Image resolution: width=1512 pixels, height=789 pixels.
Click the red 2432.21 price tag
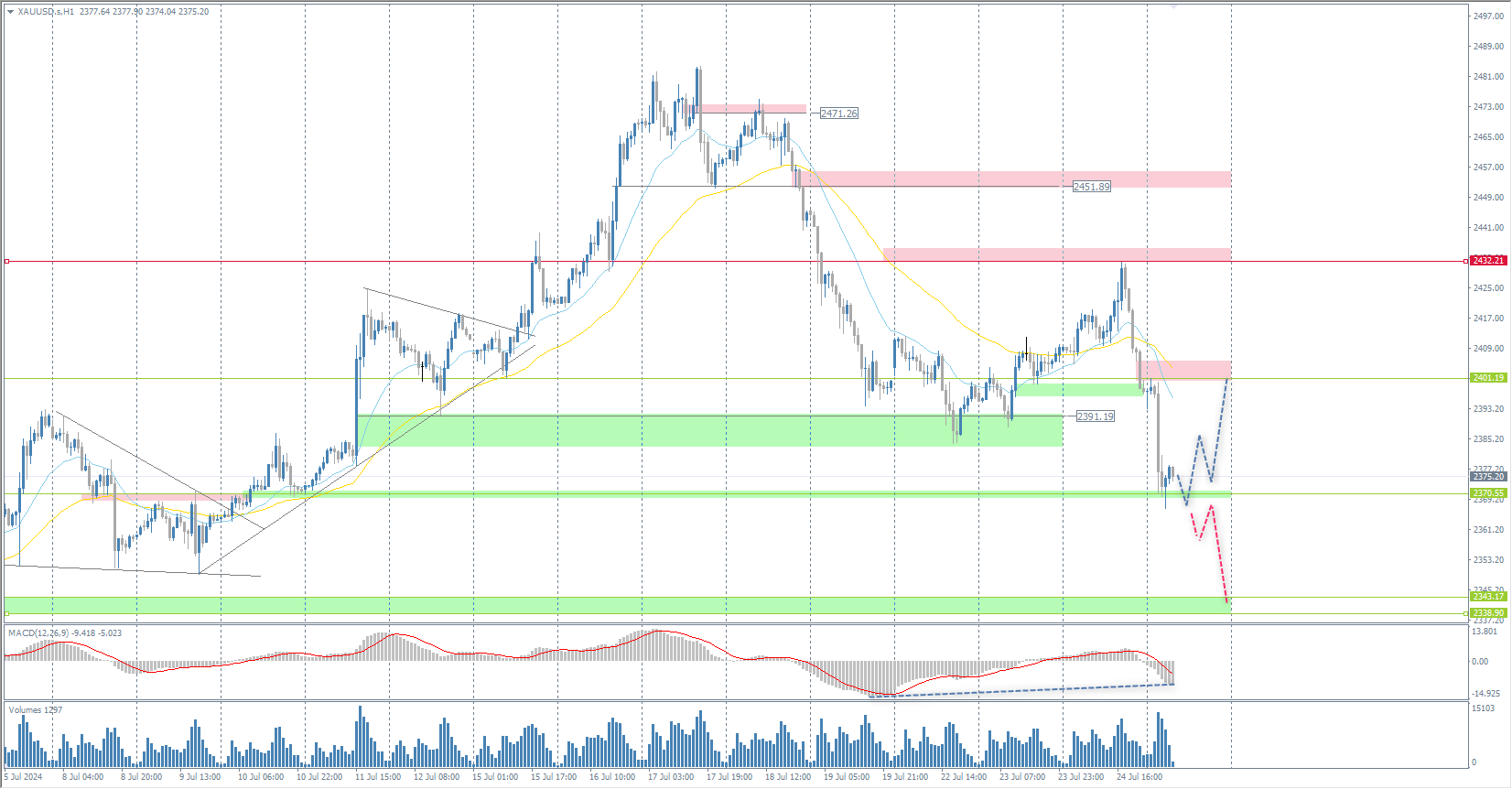1488,261
